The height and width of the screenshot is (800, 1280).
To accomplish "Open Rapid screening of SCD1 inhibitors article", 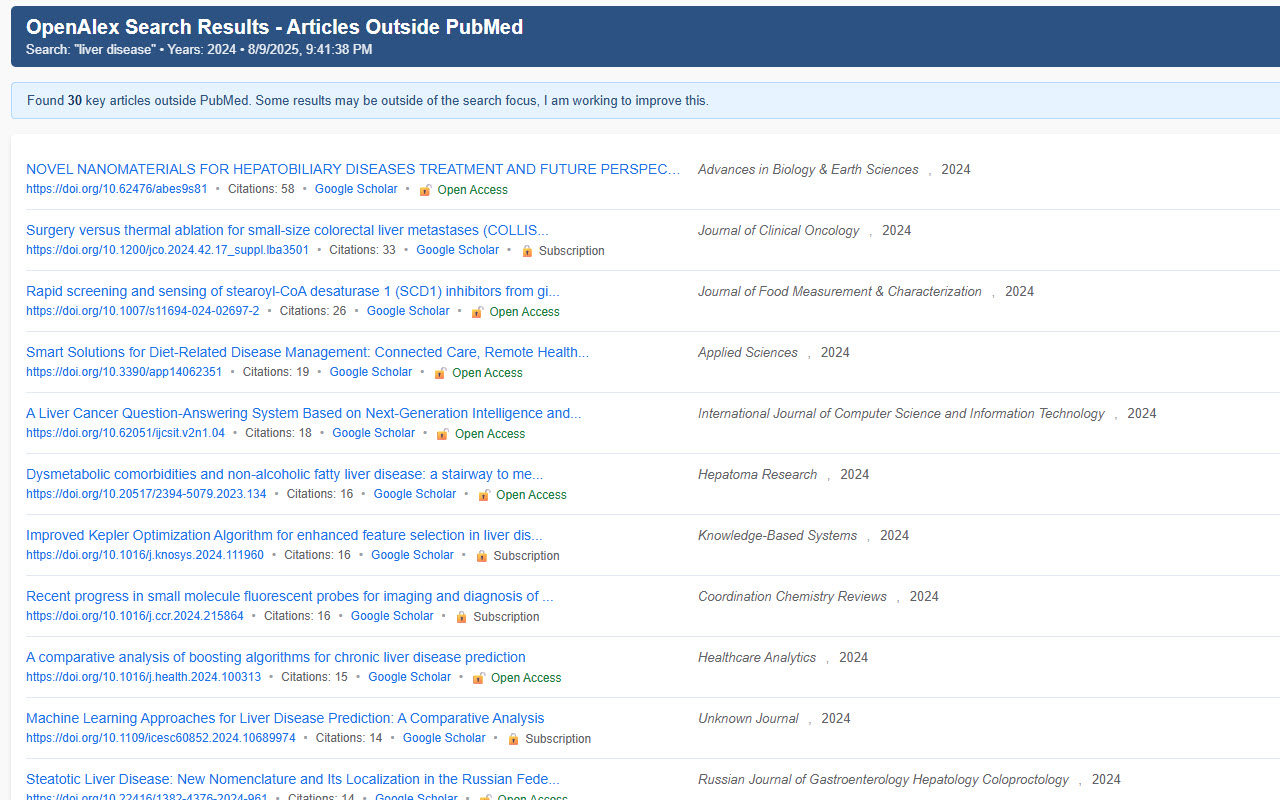I will click(x=293, y=291).
